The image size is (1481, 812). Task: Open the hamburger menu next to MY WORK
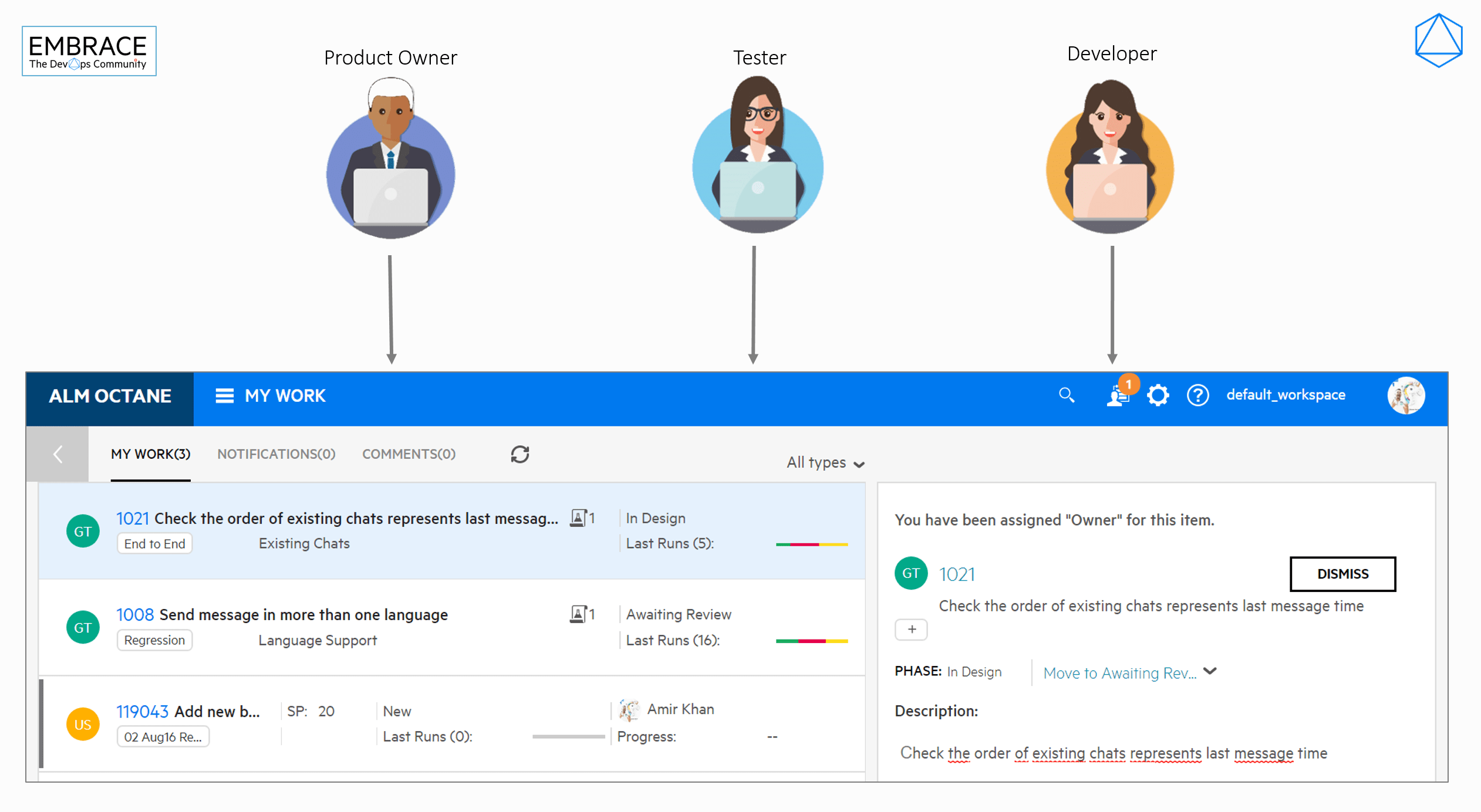click(224, 396)
